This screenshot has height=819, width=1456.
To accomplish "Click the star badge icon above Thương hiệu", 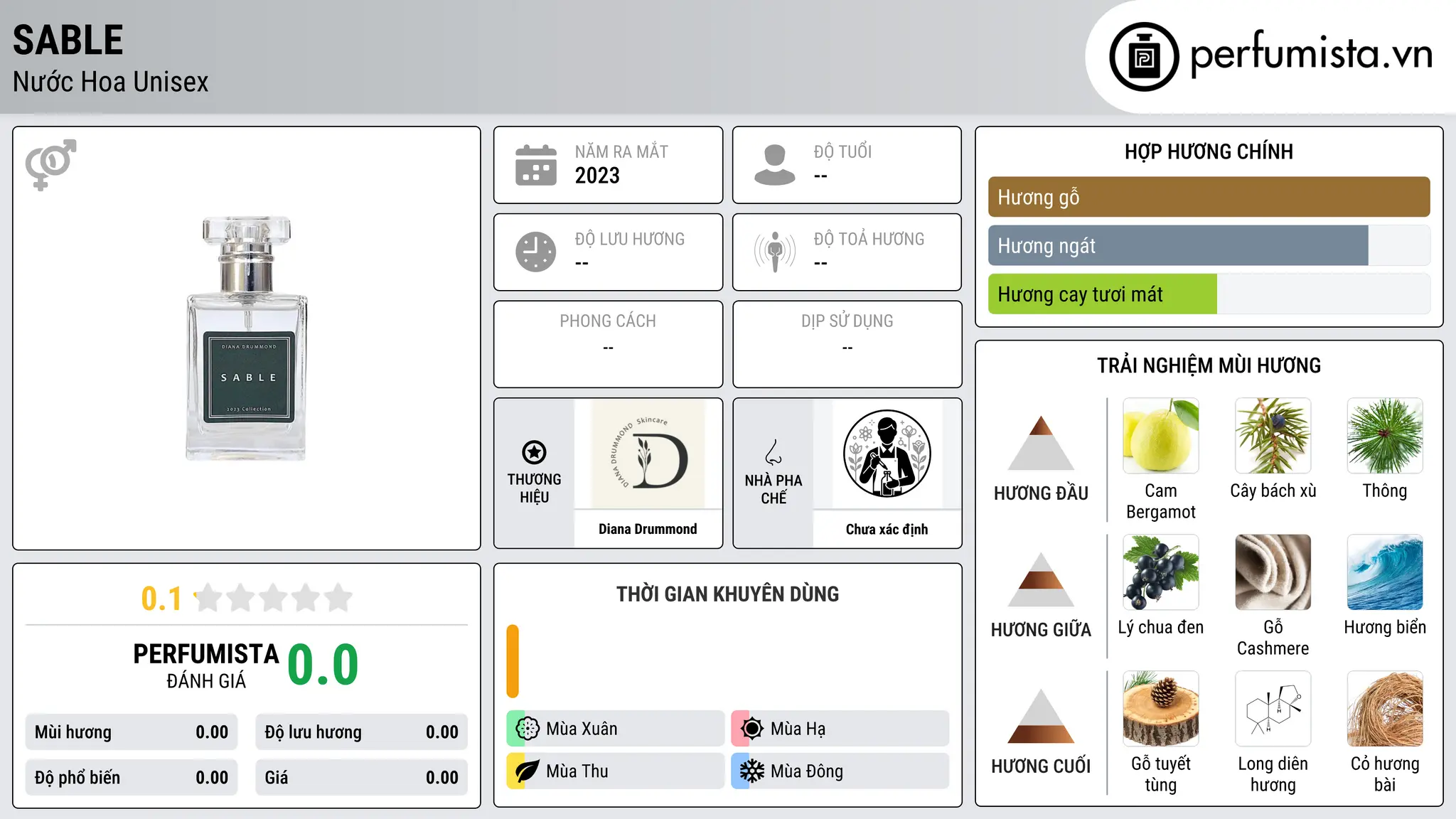I will tap(534, 452).
